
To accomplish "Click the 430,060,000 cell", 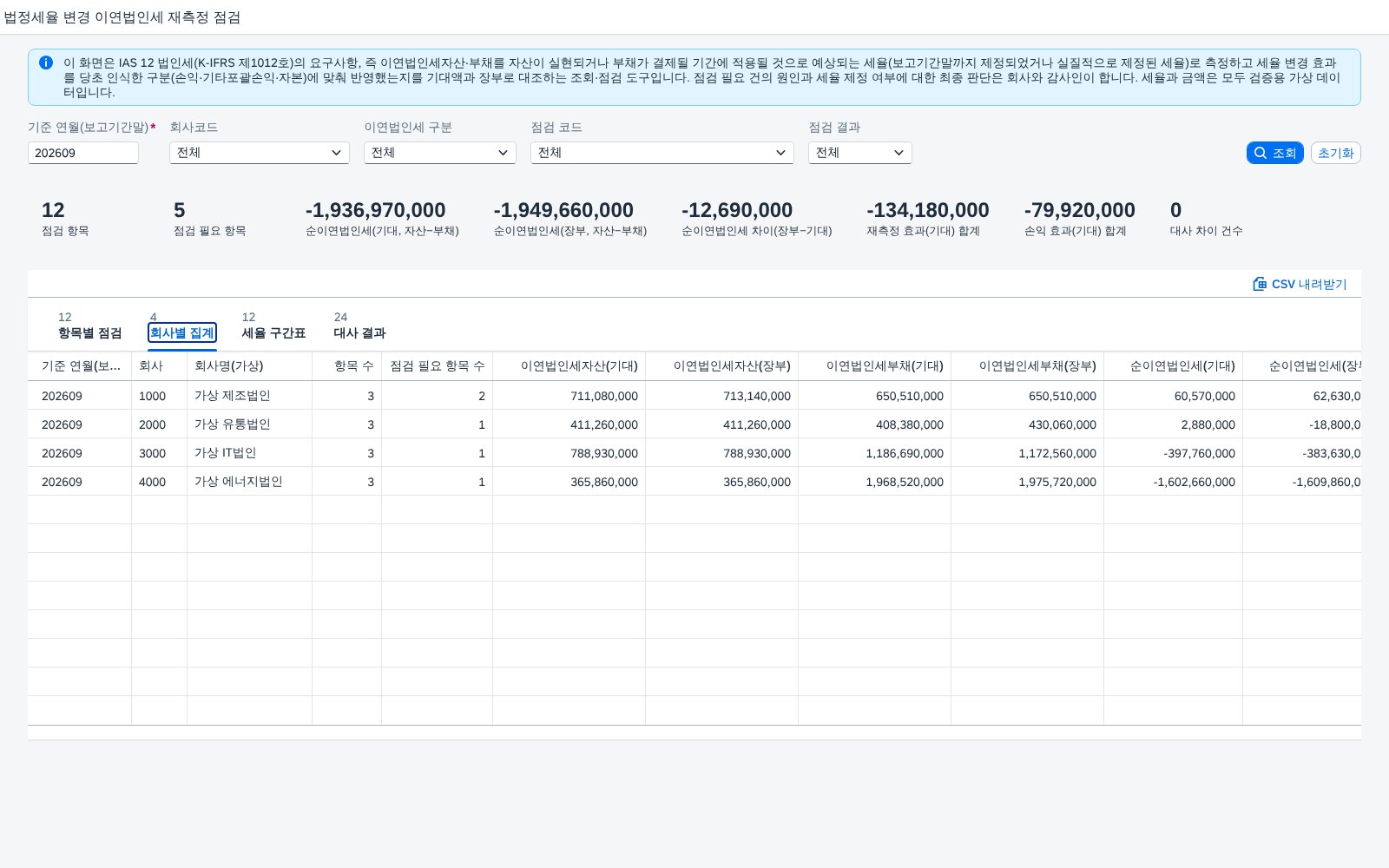I will pyautogui.click(x=1028, y=424).
